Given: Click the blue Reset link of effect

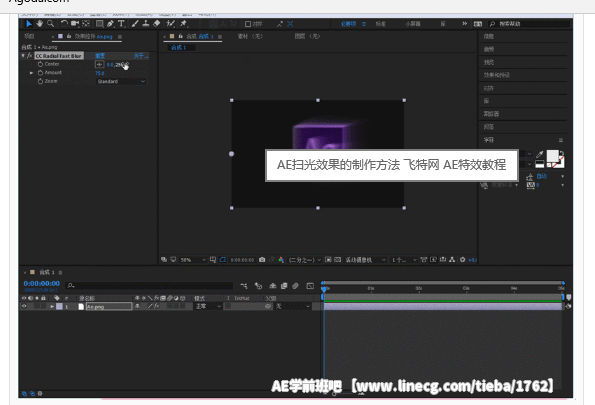Looking at the screenshot, I should coord(100,56).
